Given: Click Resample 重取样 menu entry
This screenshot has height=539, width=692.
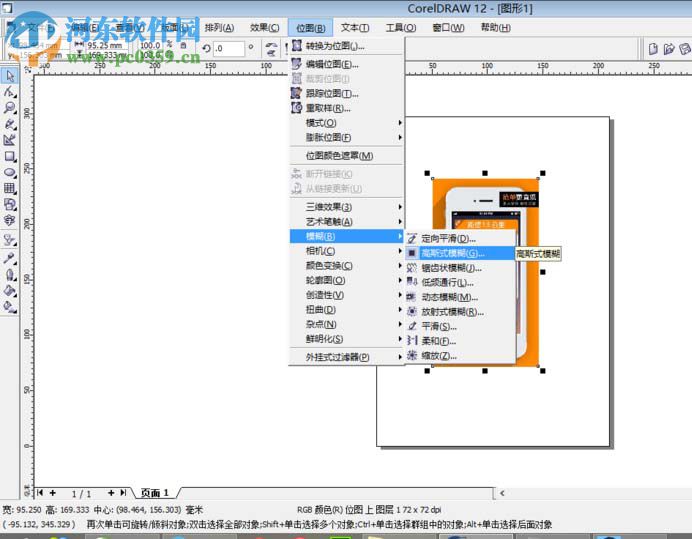Looking at the screenshot, I should coord(346,108).
